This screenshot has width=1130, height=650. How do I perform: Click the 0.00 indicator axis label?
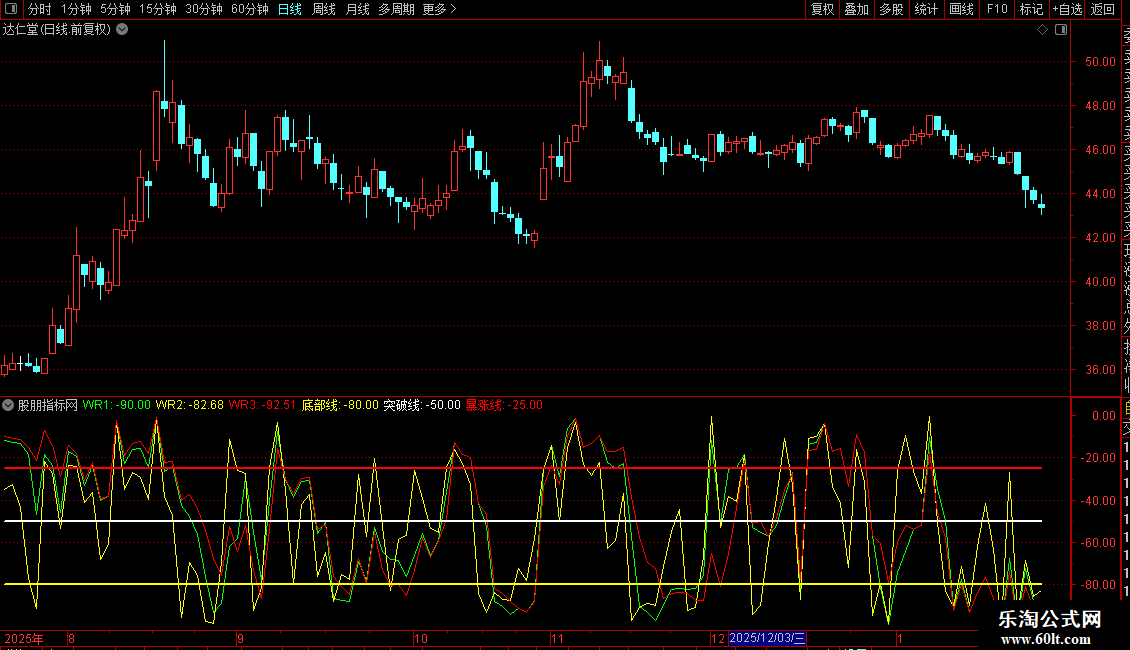(x=1104, y=416)
